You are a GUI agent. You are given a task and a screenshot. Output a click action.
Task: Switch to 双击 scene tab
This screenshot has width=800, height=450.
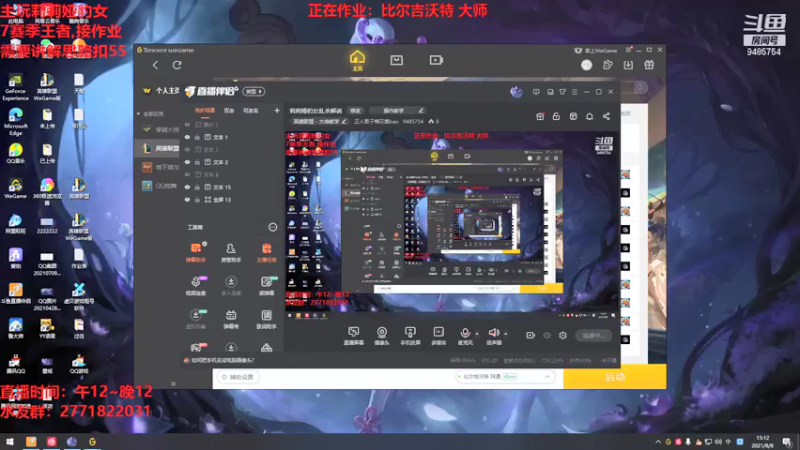229,111
